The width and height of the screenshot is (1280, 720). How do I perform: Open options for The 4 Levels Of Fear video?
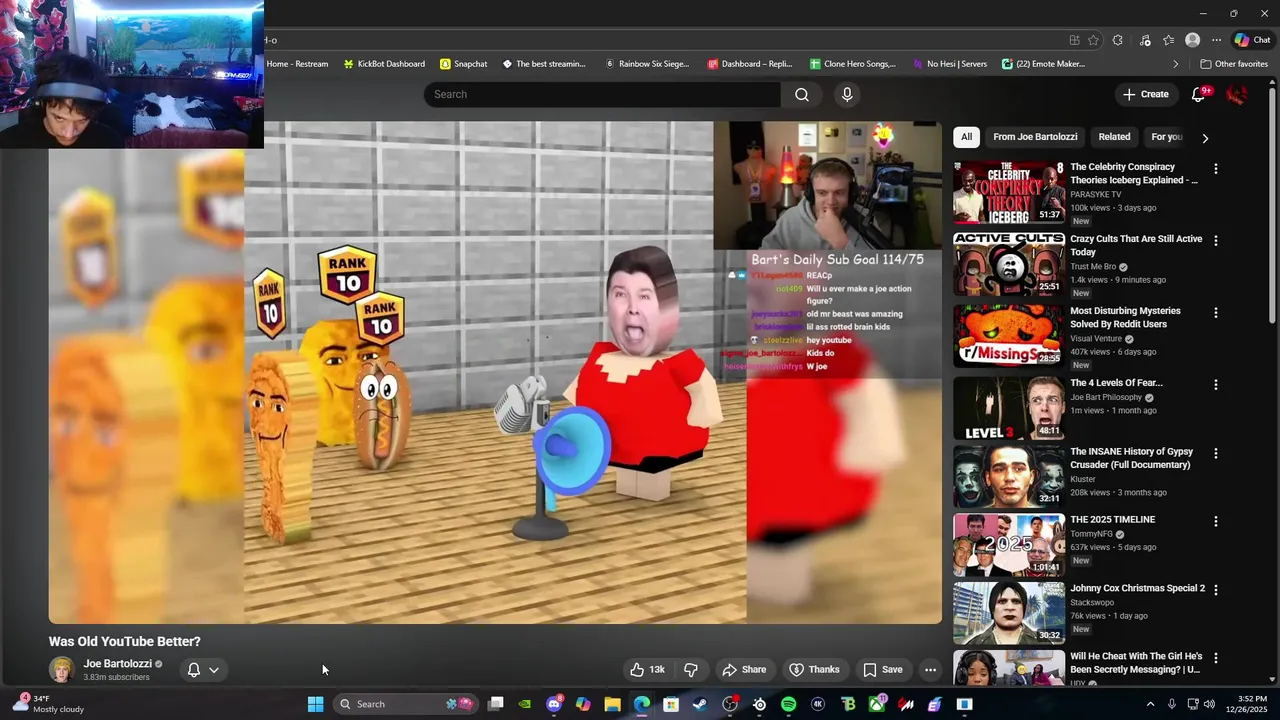(x=1216, y=385)
